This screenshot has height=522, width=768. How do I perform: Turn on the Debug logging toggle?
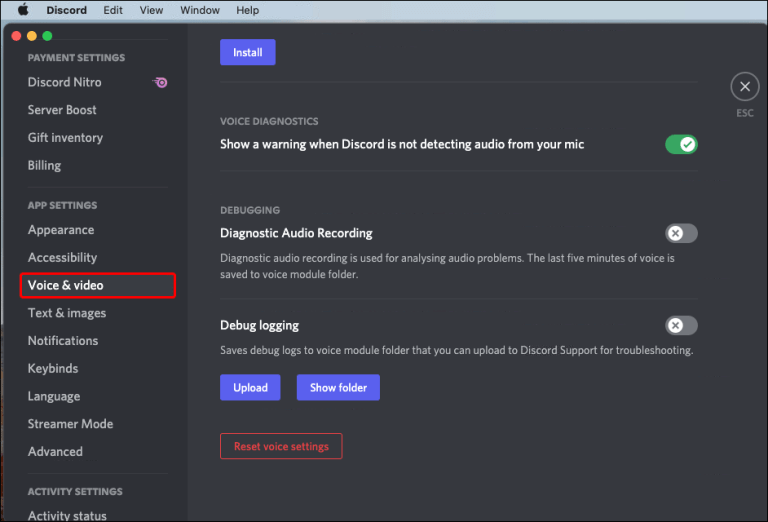click(681, 325)
